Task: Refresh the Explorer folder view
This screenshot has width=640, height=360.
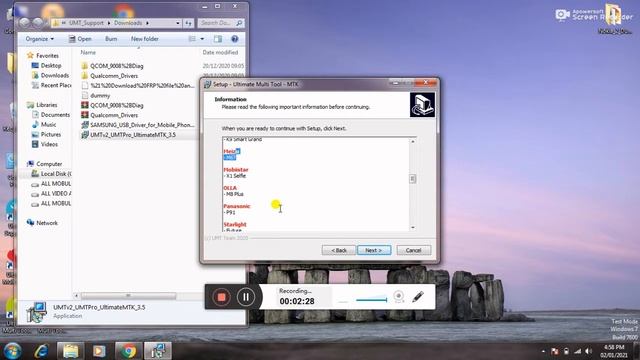Action: pos(188,23)
